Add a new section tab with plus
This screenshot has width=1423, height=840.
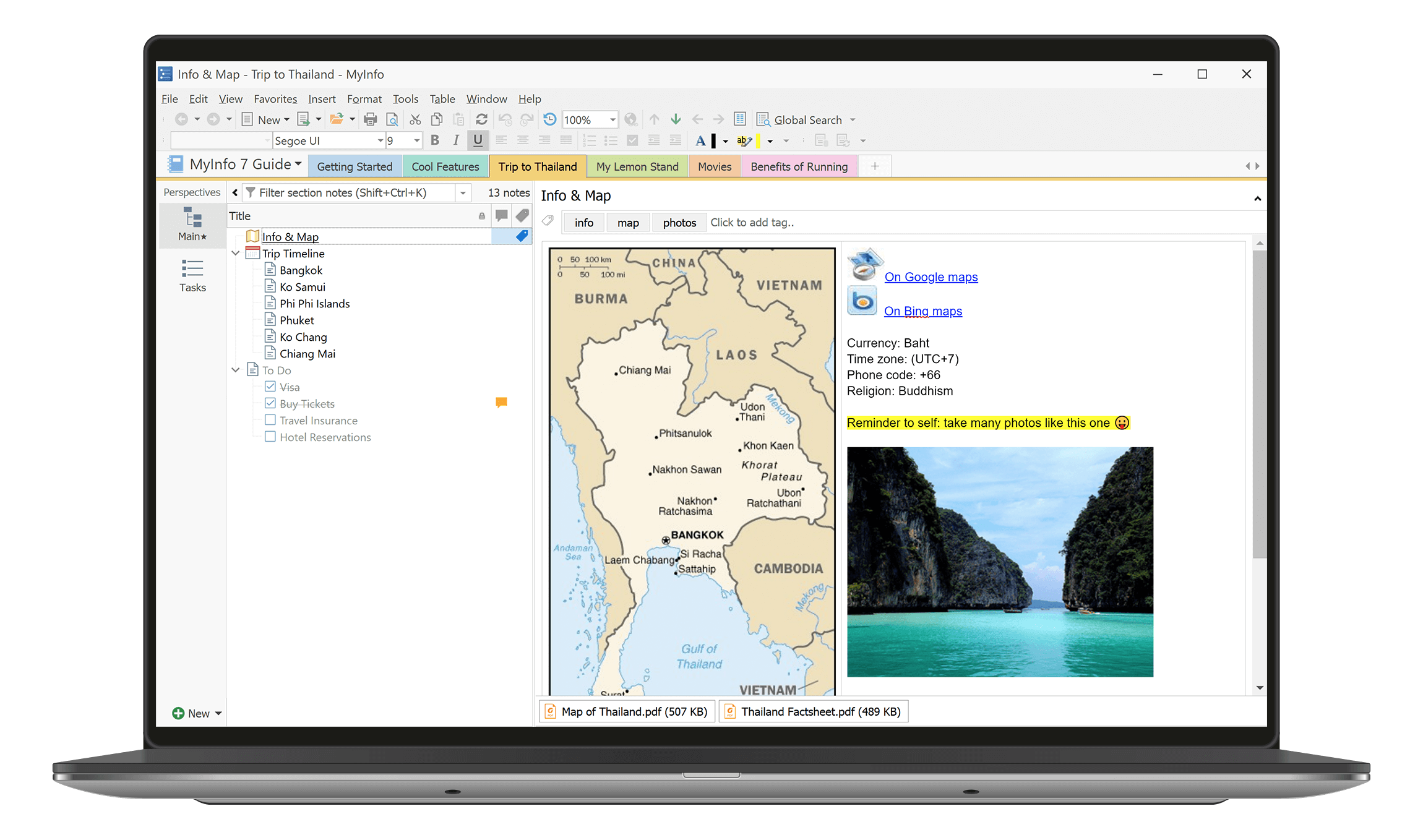point(875,166)
